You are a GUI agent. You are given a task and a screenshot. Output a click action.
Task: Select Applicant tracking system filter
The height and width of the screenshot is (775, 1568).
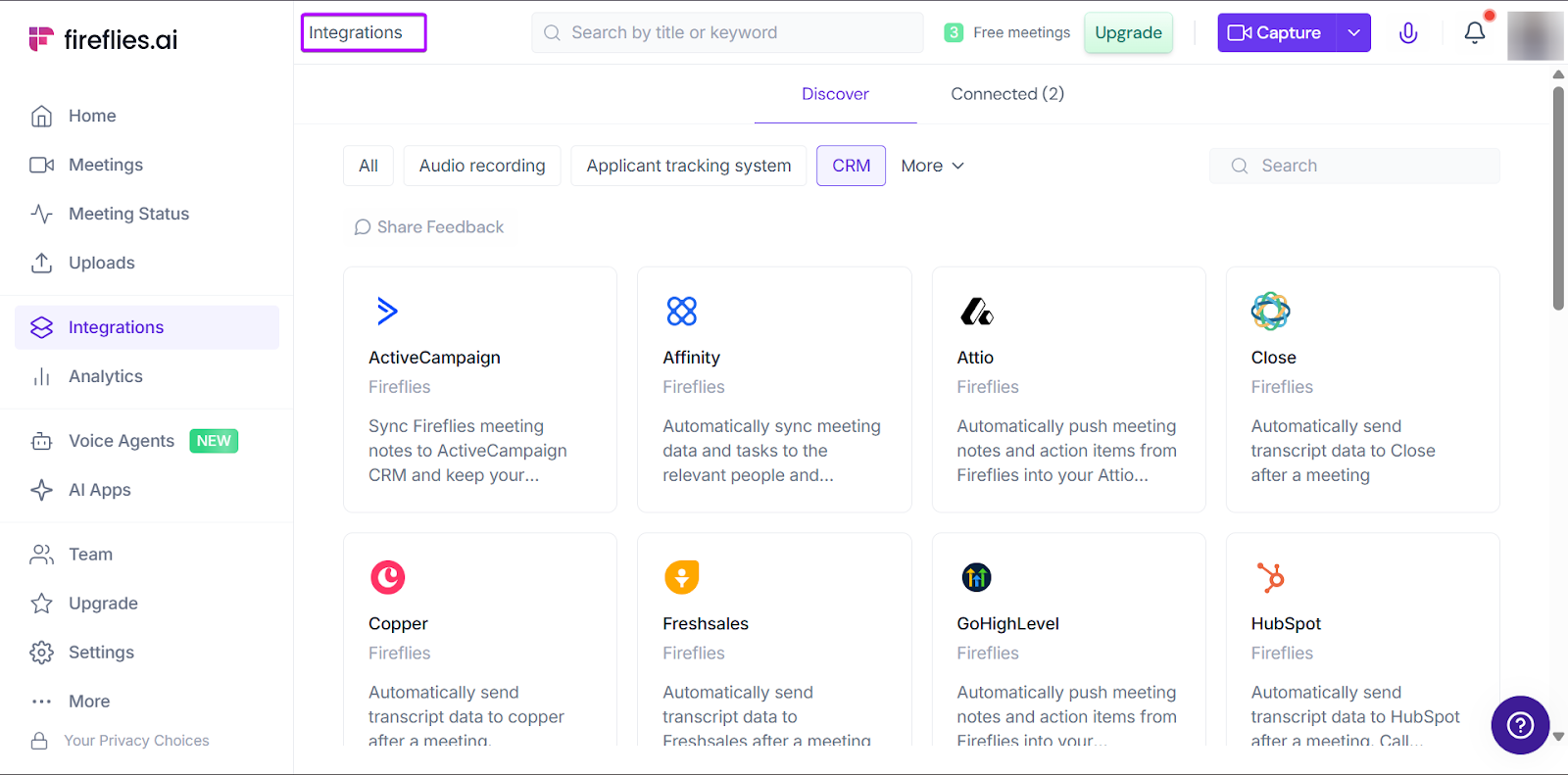coord(689,166)
